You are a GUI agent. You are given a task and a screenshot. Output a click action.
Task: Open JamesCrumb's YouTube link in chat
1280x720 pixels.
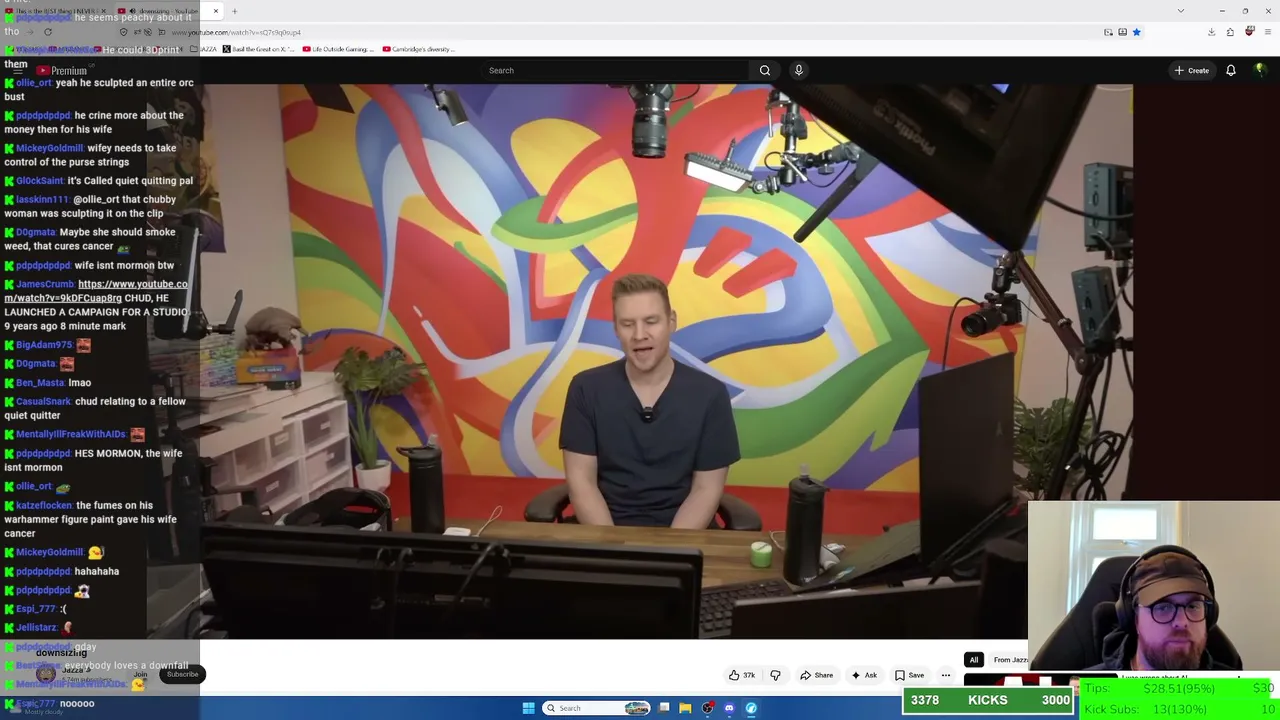click(x=96, y=291)
